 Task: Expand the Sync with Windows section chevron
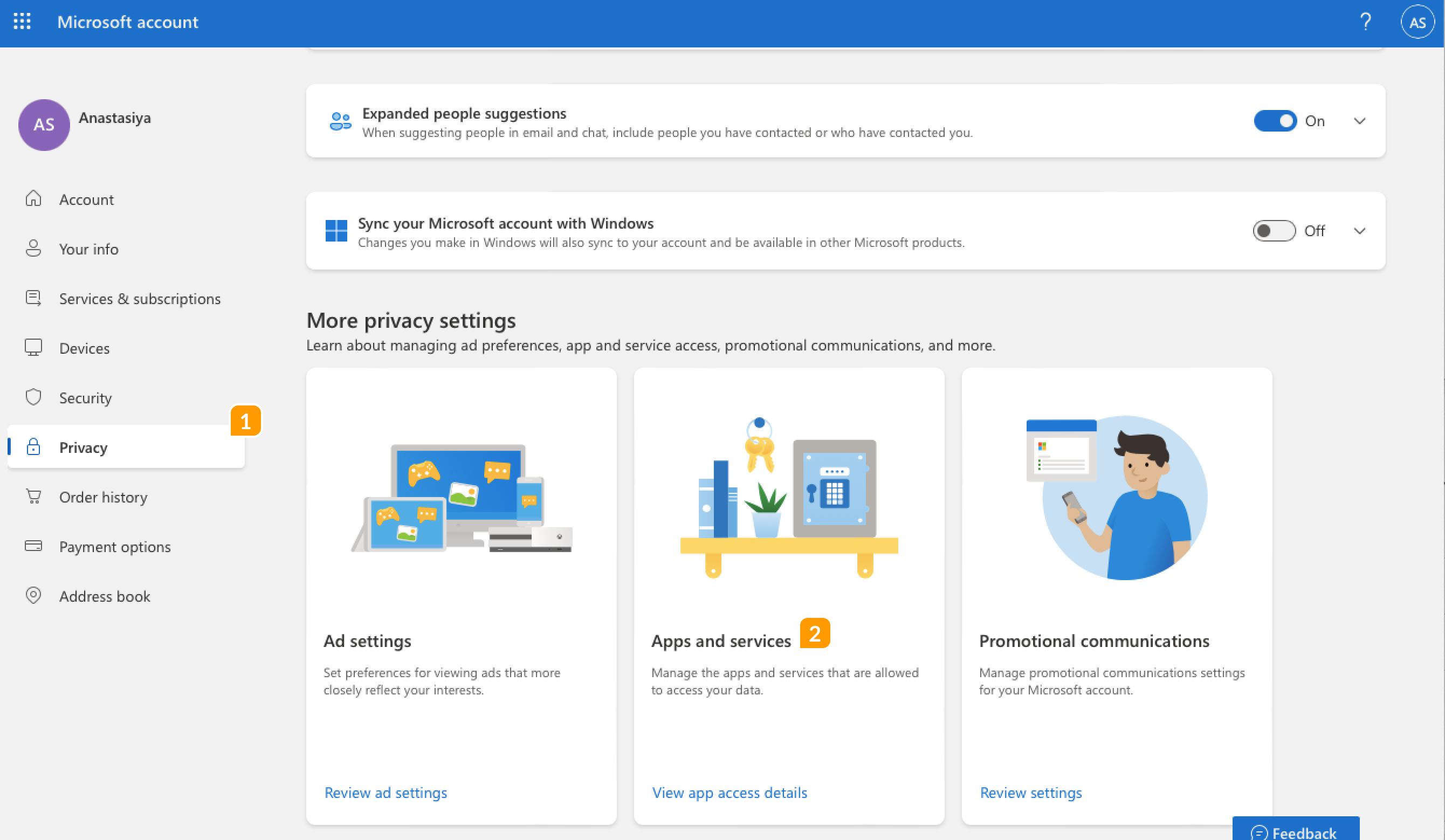1360,231
